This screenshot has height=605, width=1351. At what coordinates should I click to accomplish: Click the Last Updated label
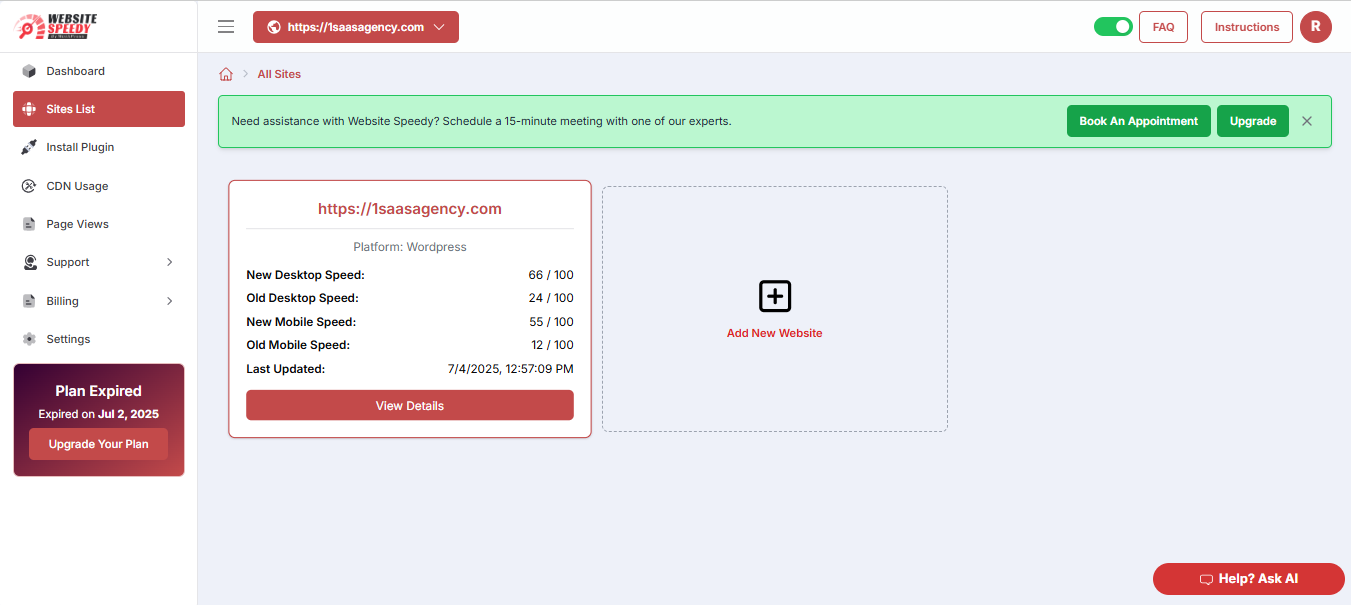pos(286,369)
